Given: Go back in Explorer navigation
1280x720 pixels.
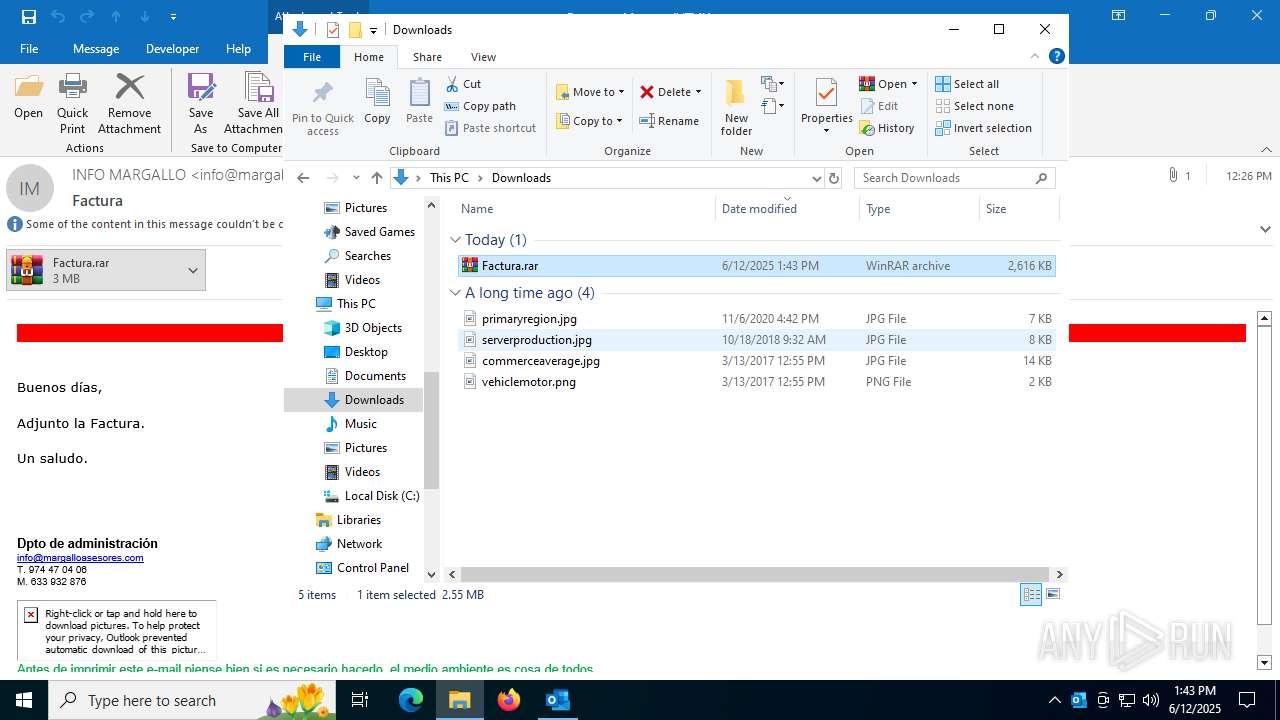Looking at the screenshot, I should pyautogui.click(x=303, y=178).
